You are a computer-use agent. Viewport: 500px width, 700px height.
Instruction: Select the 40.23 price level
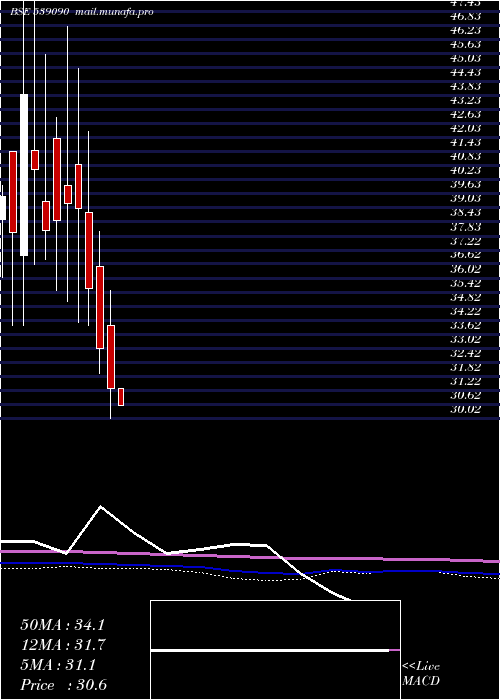(x=466, y=171)
